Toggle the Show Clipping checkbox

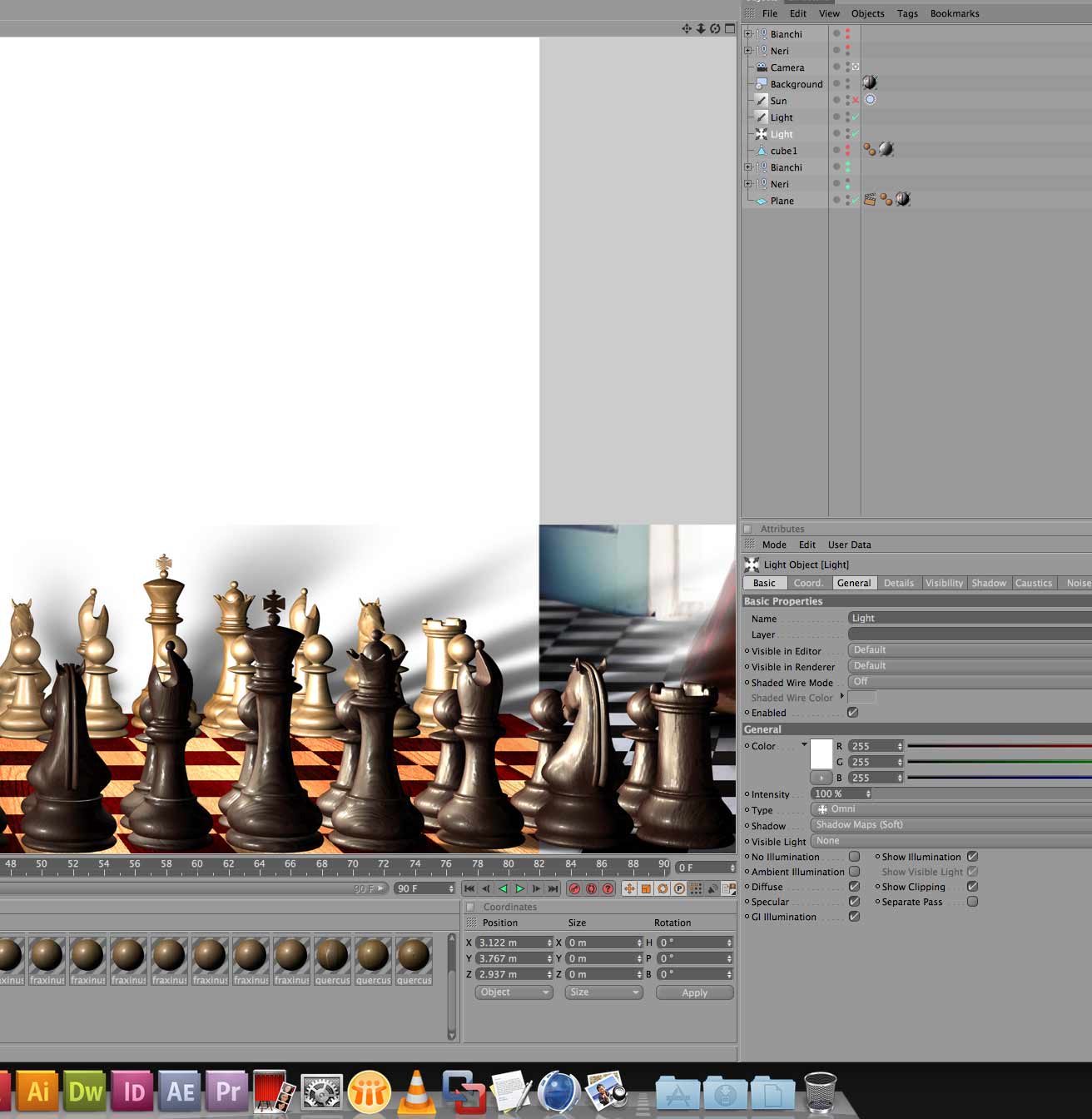coord(972,886)
